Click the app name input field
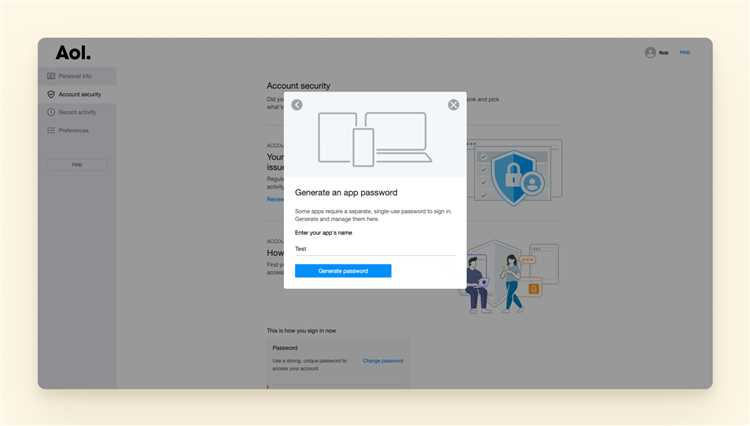Screen dimensions: 750x426 [x=375, y=249]
